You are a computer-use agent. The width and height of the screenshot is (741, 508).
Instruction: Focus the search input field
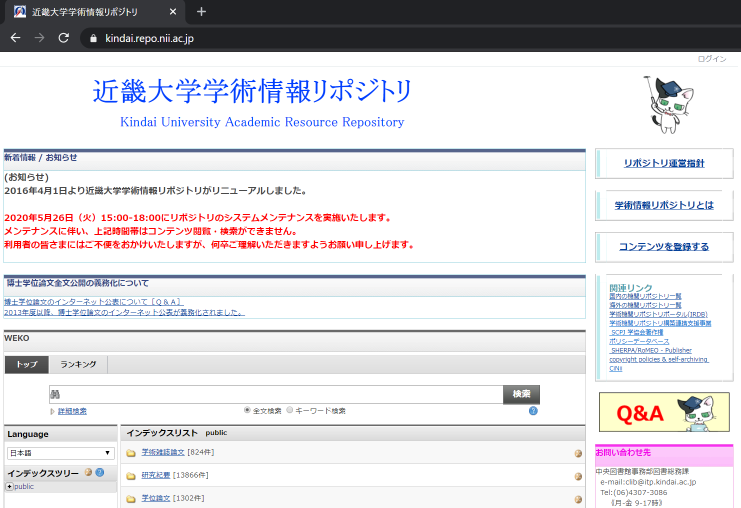tap(276, 395)
